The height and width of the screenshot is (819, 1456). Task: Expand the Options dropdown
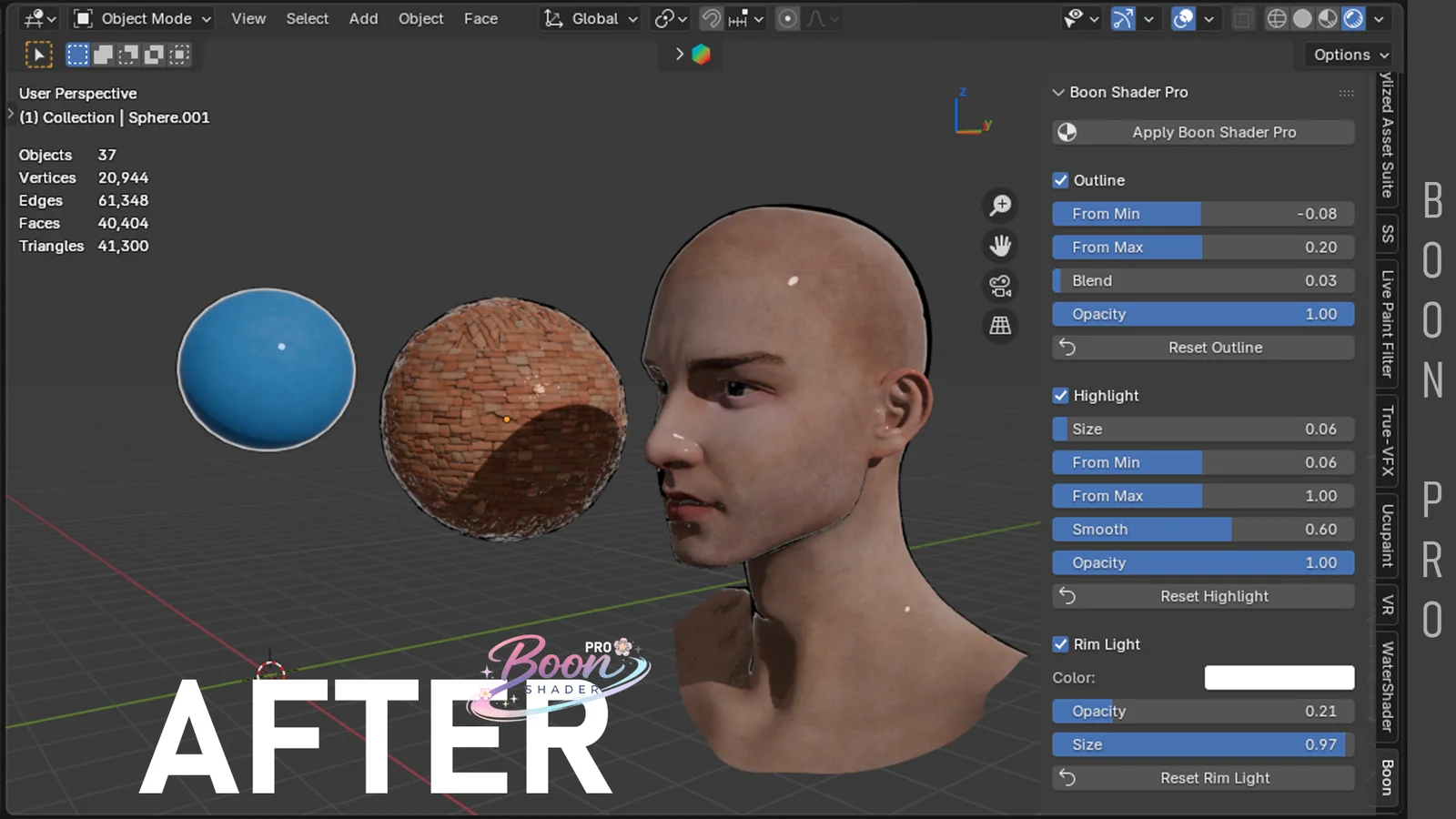click(x=1347, y=55)
